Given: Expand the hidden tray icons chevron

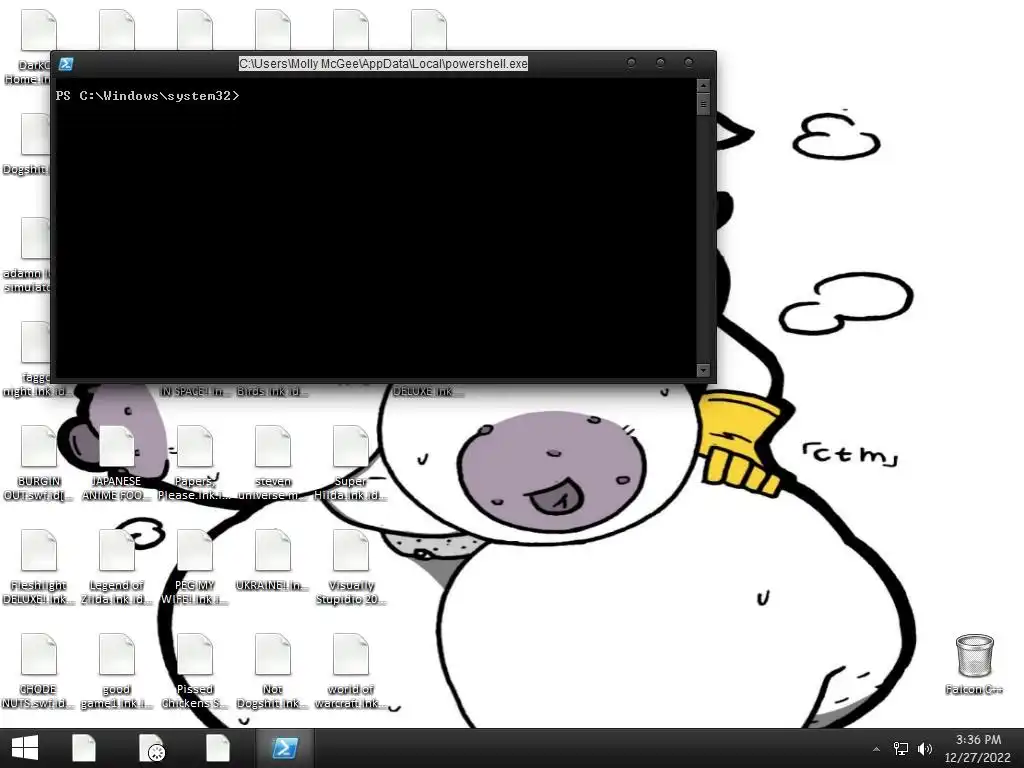Looking at the screenshot, I should coord(876,749).
